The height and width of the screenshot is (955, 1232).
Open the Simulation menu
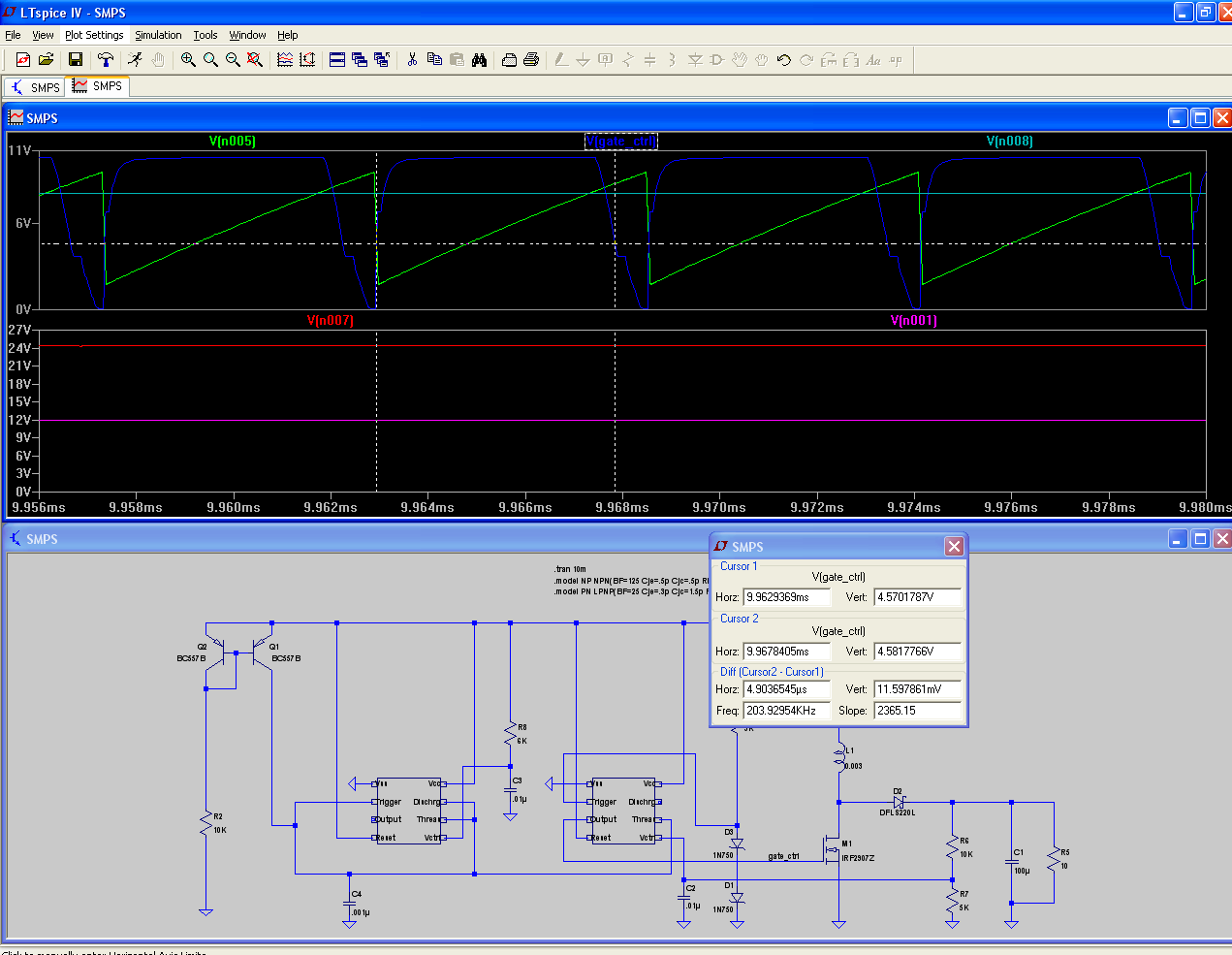coord(158,35)
